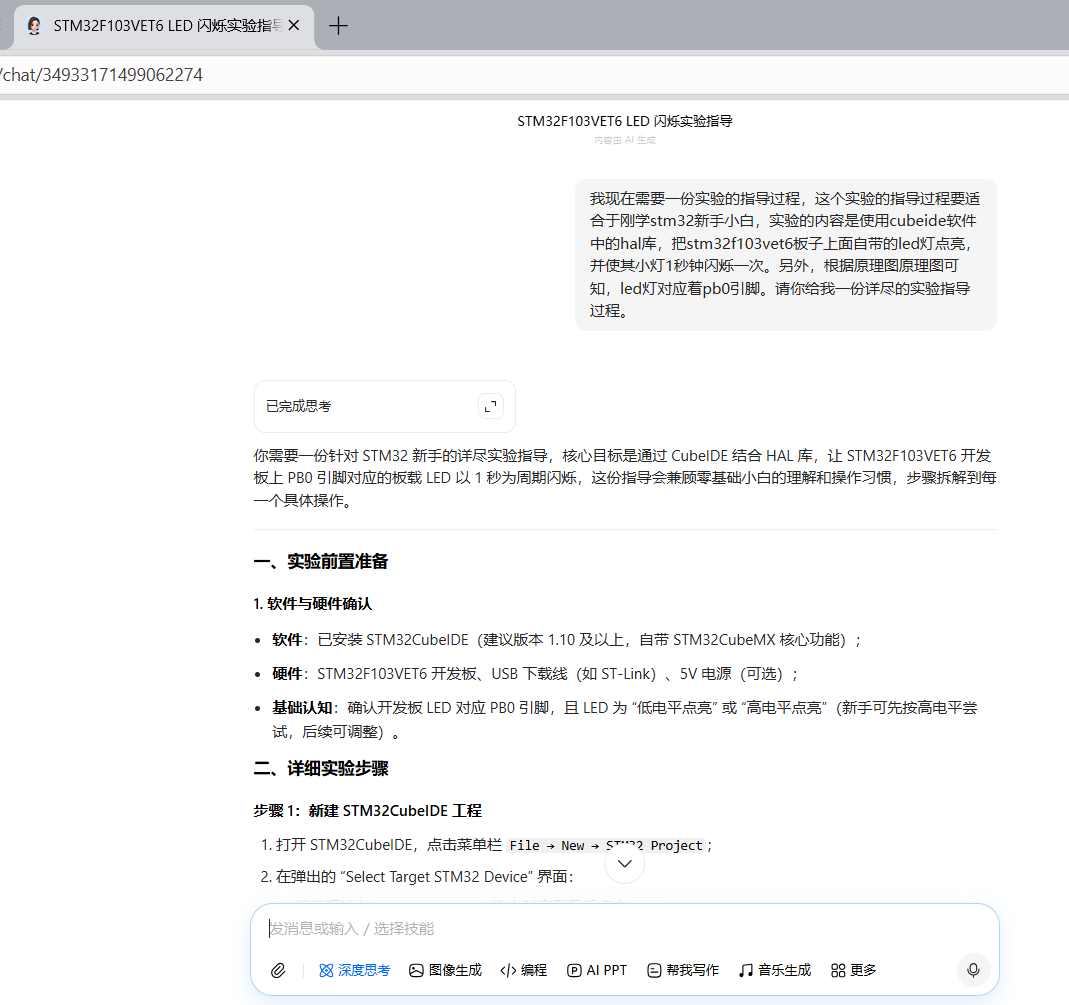Click the message input field

click(624, 929)
